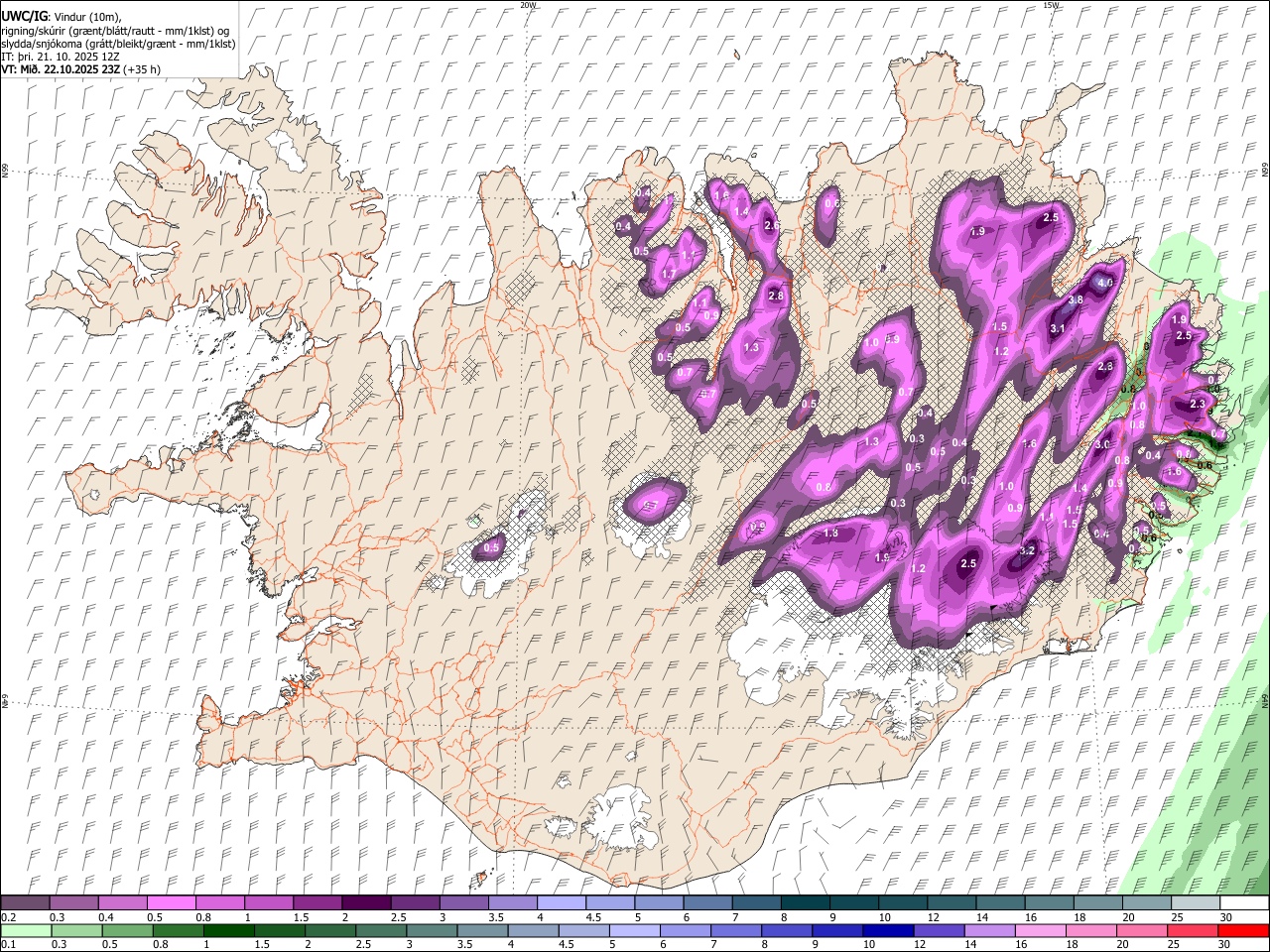Click the "UWC/IG" title heading
Image resolution: width=1270 pixels, height=952 pixels.
24,17
